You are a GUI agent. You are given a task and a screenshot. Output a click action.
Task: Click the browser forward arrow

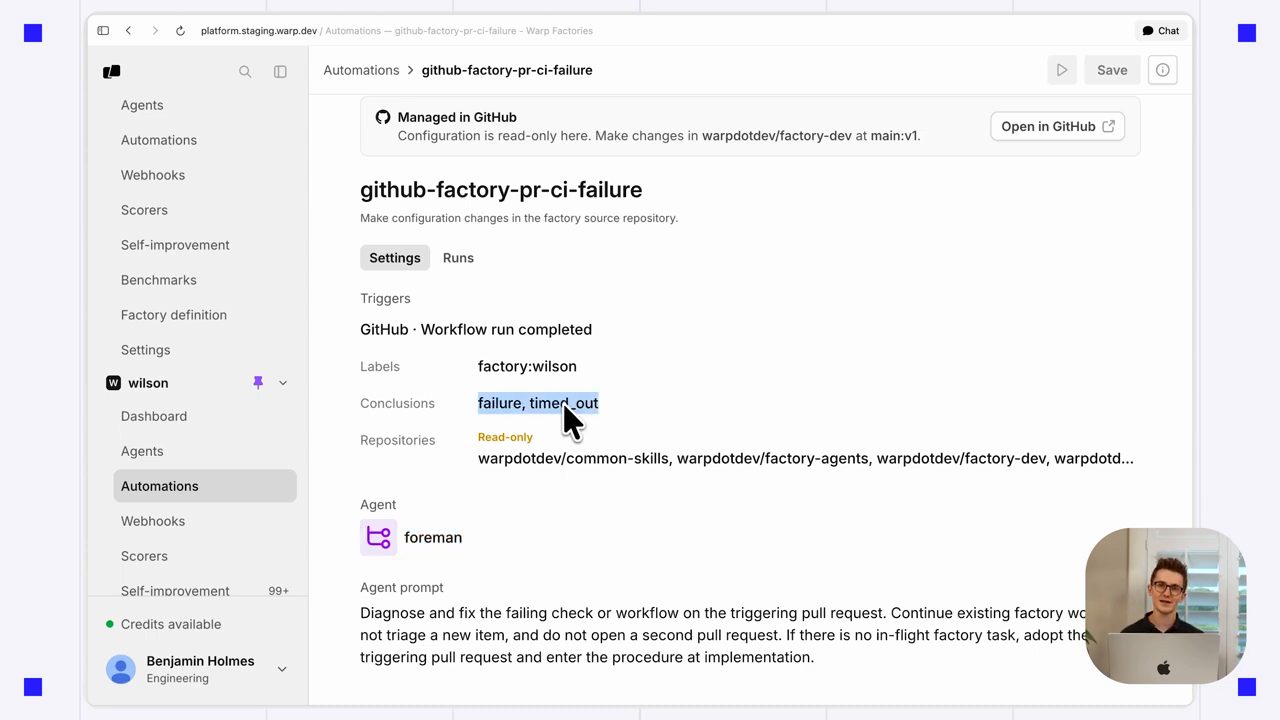pyautogui.click(x=155, y=31)
